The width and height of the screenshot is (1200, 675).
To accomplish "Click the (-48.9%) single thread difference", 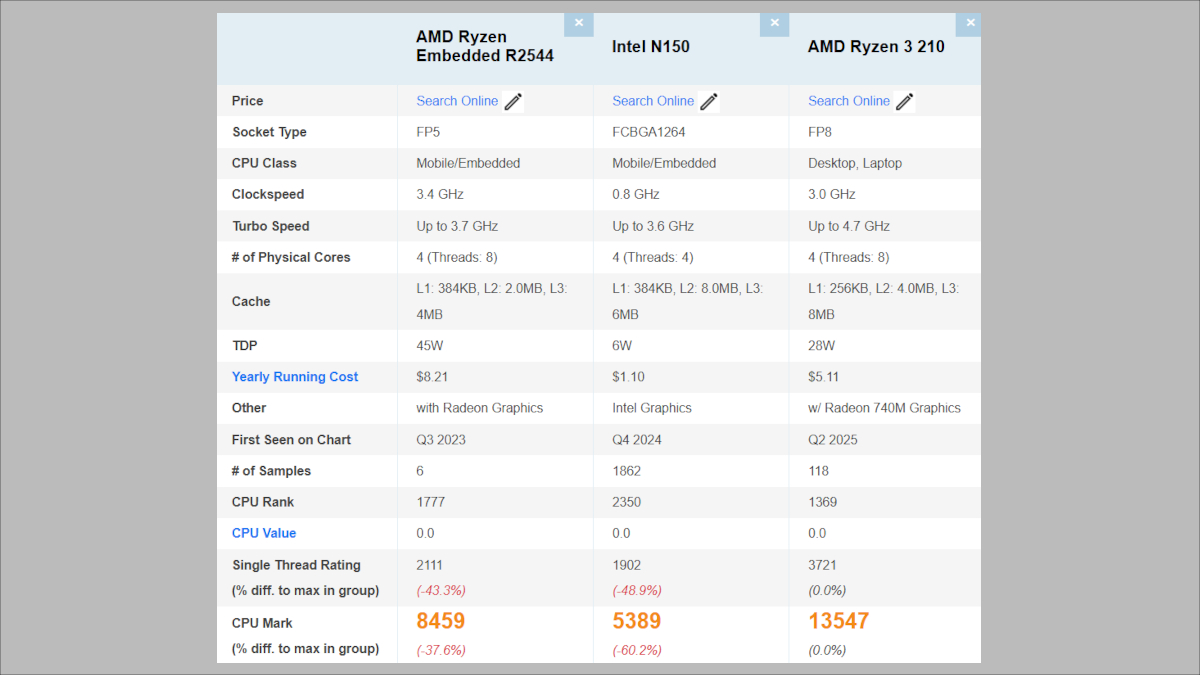I will click(637, 590).
